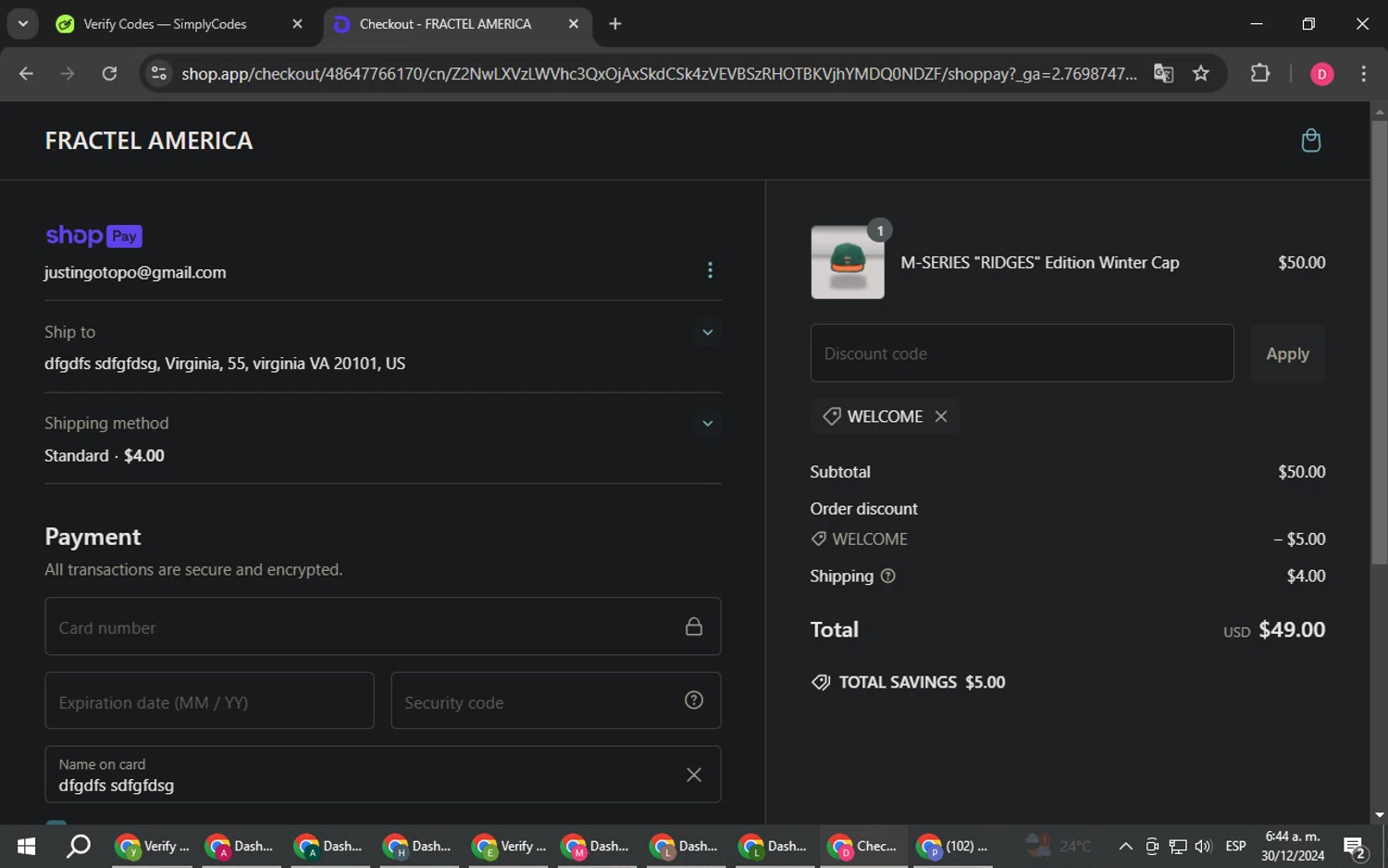Click the tag icon beside Order discount WELCOME
The width and height of the screenshot is (1388, 868).
(x=819, y=539)
